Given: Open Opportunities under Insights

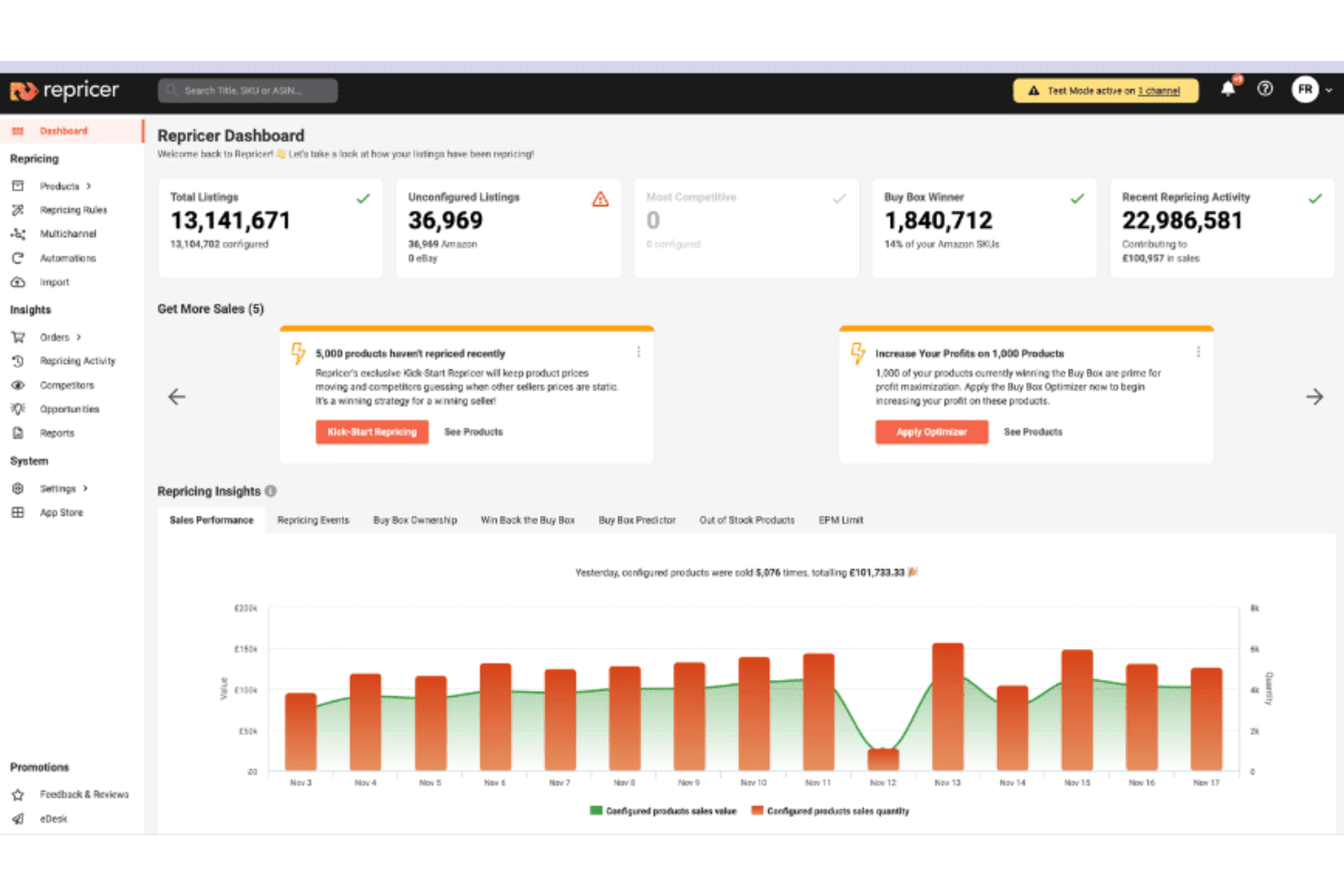Looking at the screenshot, I should (70, 409).
